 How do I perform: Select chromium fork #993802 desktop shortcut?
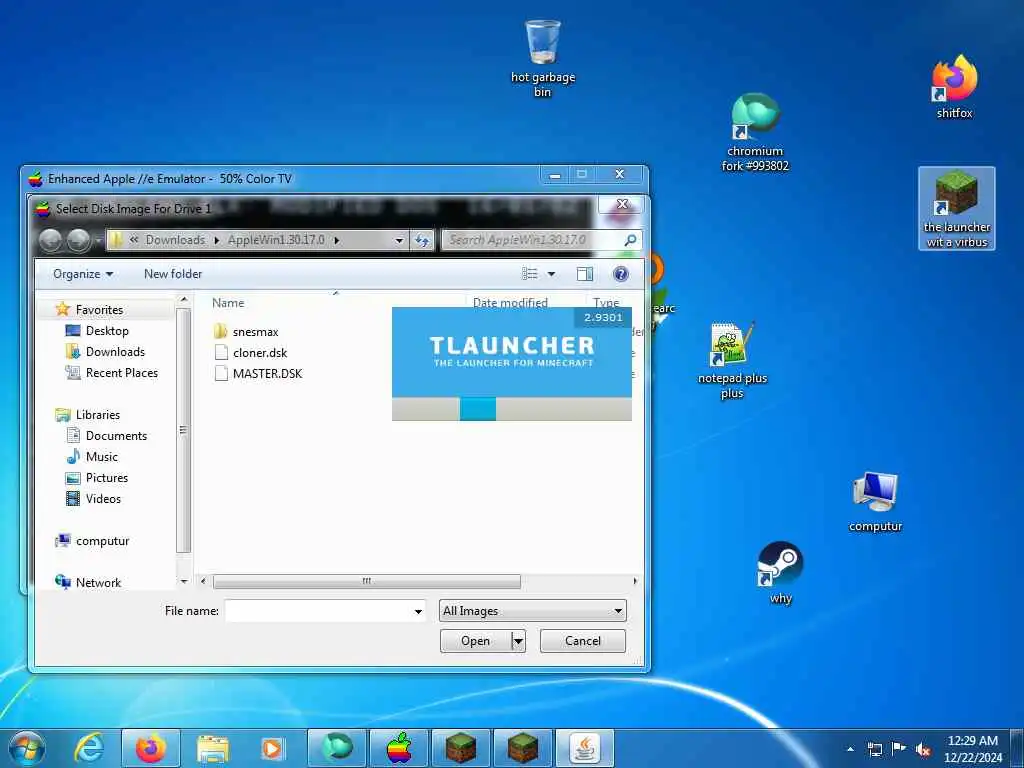coord(755,133)
